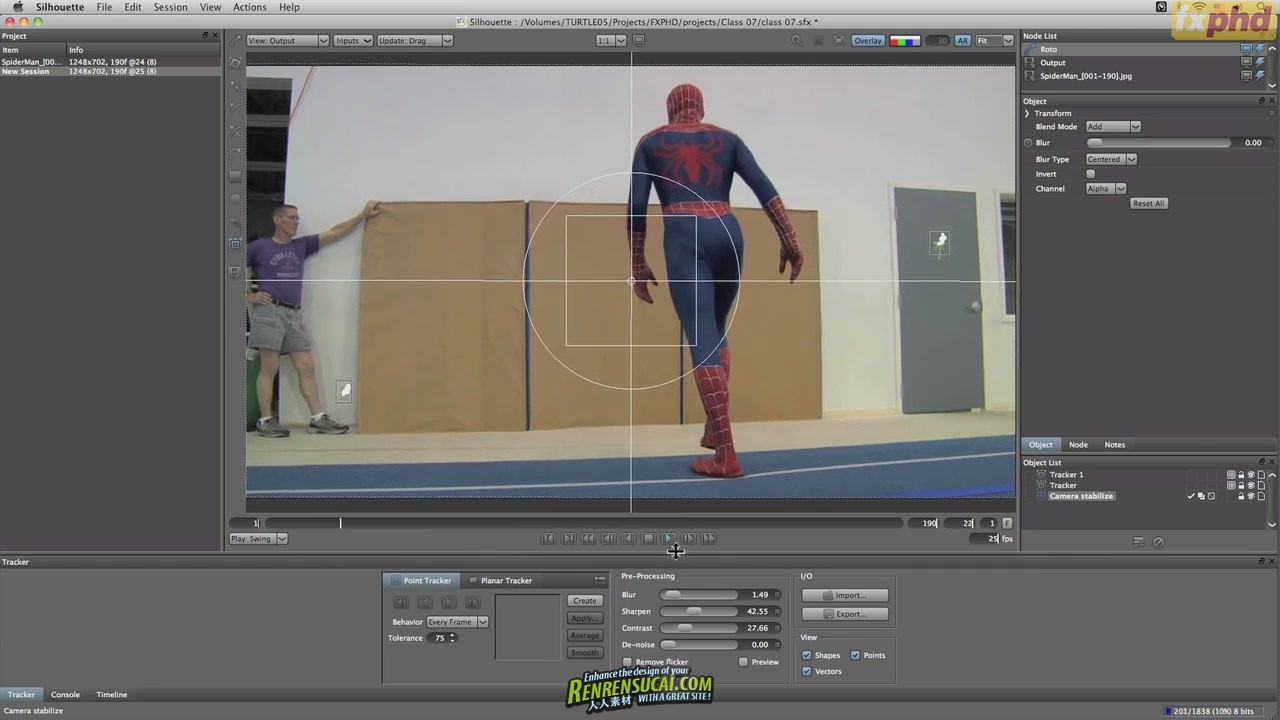Open the Channel Alpha dropdown
Viewport: 1280px width, 720px height.
(1106, 188)
